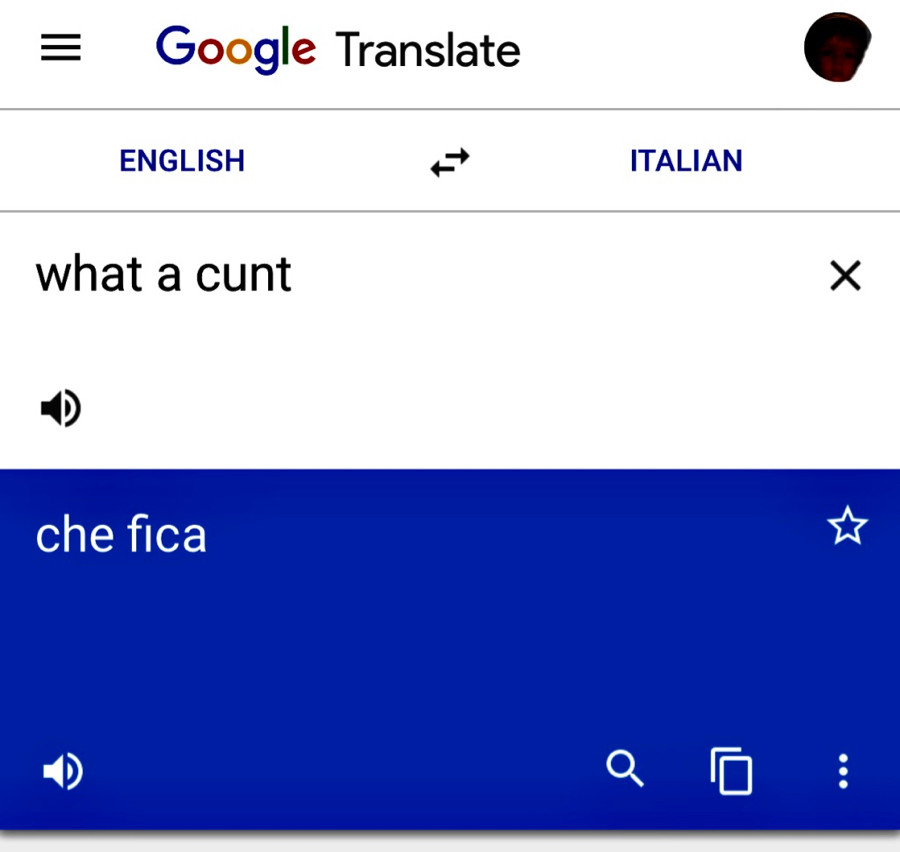The image size is (900, 852).
Task: Choose ENGLISH source language selector
Action: 182,161
